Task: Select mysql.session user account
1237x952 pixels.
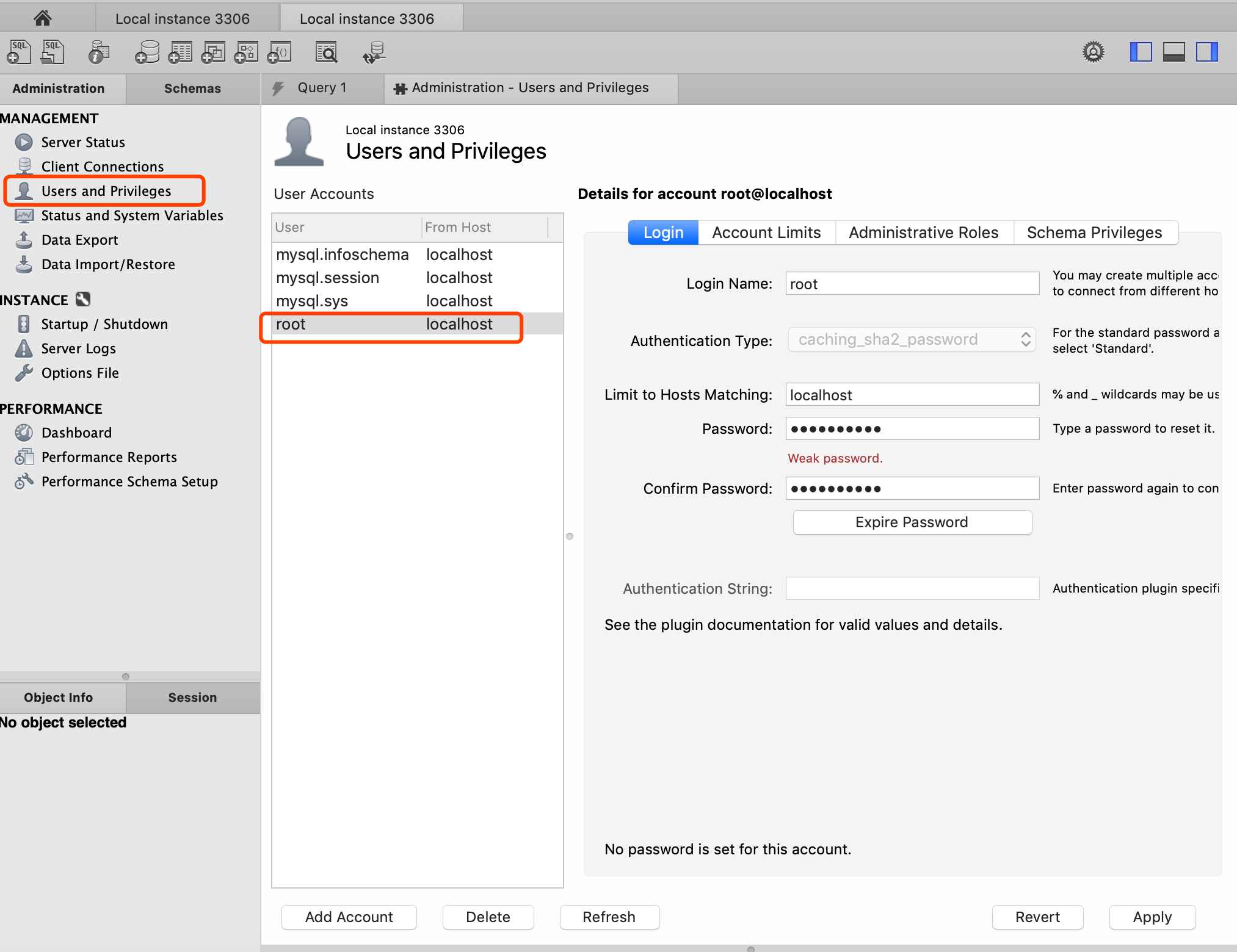Action: 418,278
